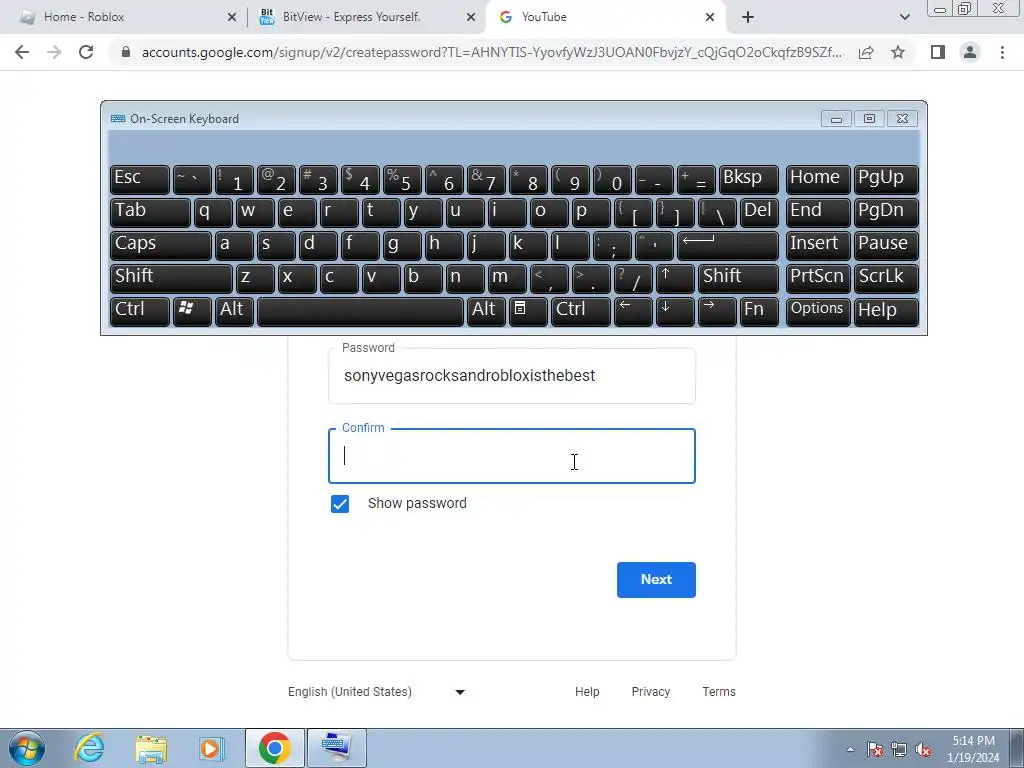1024x768 pixels.
Task: Tap the context menu key on keyboard
Action: click(528, 311)
